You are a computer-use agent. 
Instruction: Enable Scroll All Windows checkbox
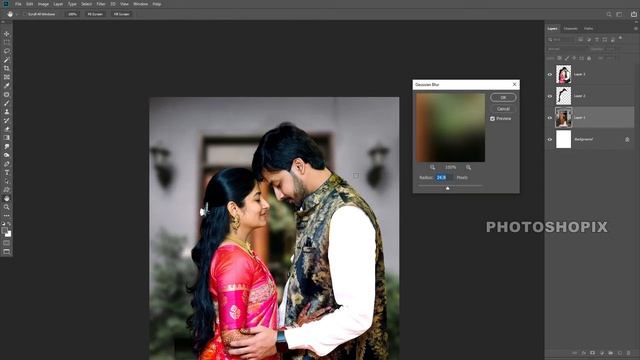pyautogui.click(x=24, y=14)
